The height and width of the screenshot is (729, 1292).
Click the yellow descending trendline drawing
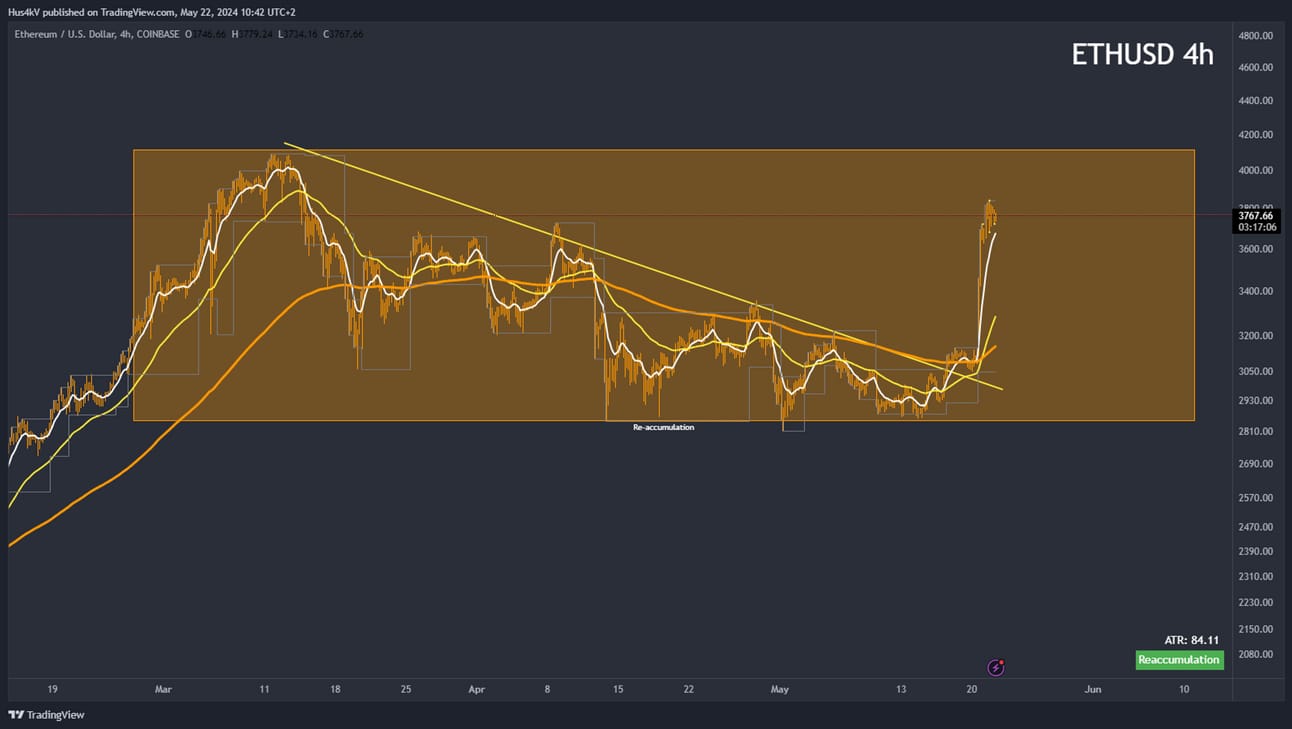640,265
